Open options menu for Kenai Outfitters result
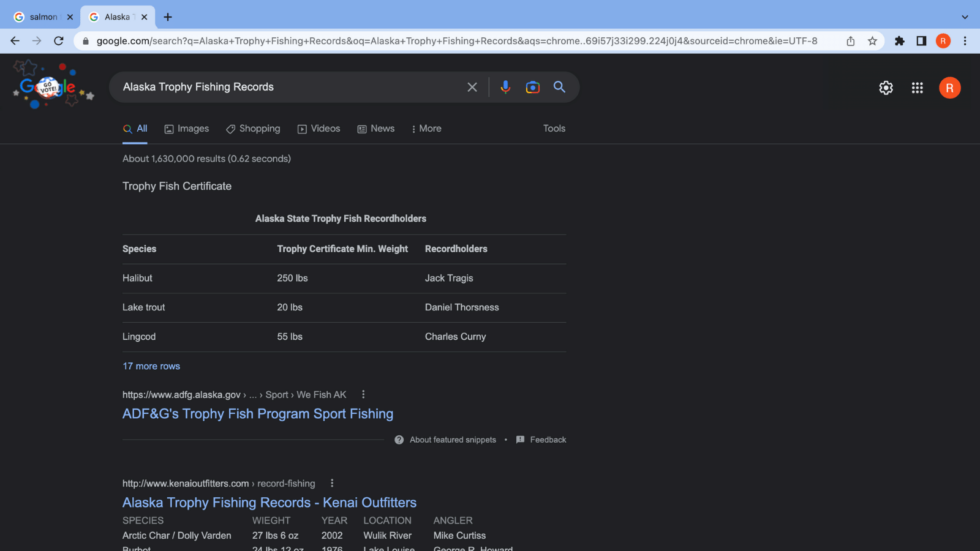 pyautogui.click(x=332, y=484)
